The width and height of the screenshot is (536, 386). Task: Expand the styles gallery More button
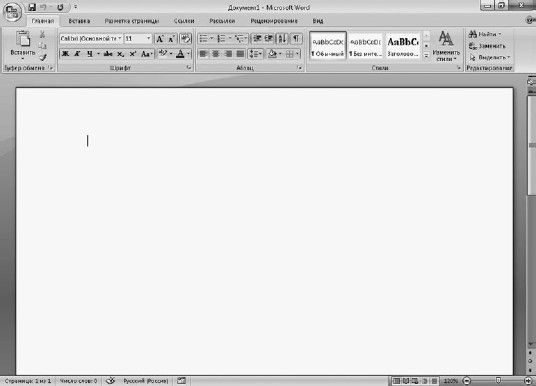(x=426, y=56)
